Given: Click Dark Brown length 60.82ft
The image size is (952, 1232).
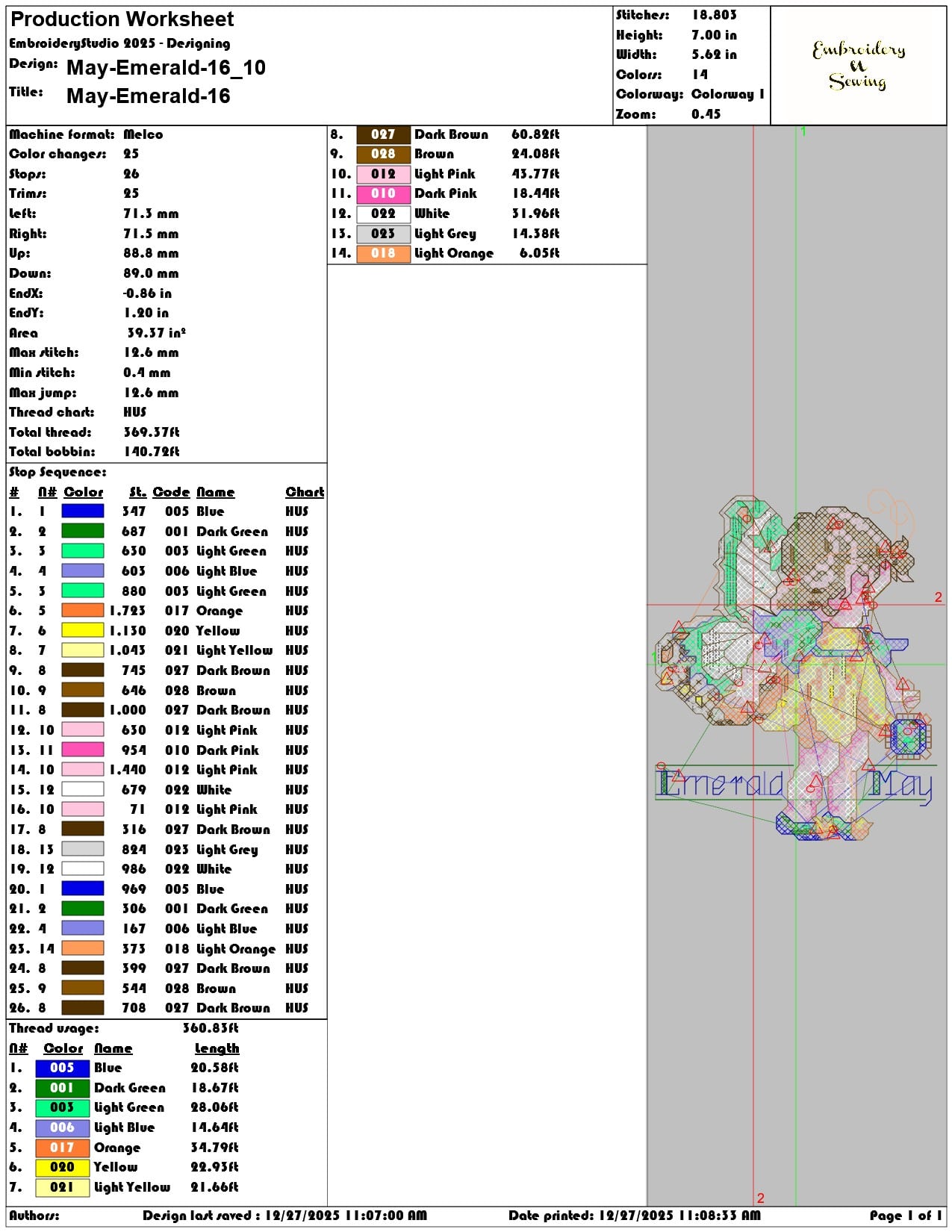Looking at the screenshot, I should [x=535, y=134].
